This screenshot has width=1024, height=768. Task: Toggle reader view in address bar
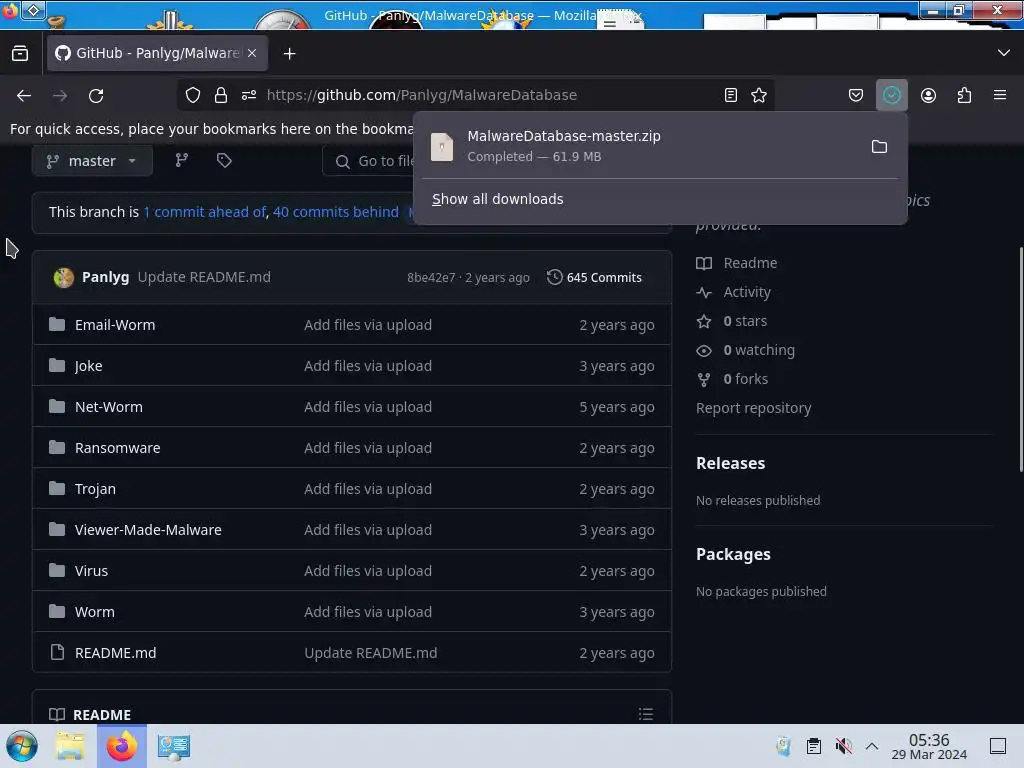(731, 95)
